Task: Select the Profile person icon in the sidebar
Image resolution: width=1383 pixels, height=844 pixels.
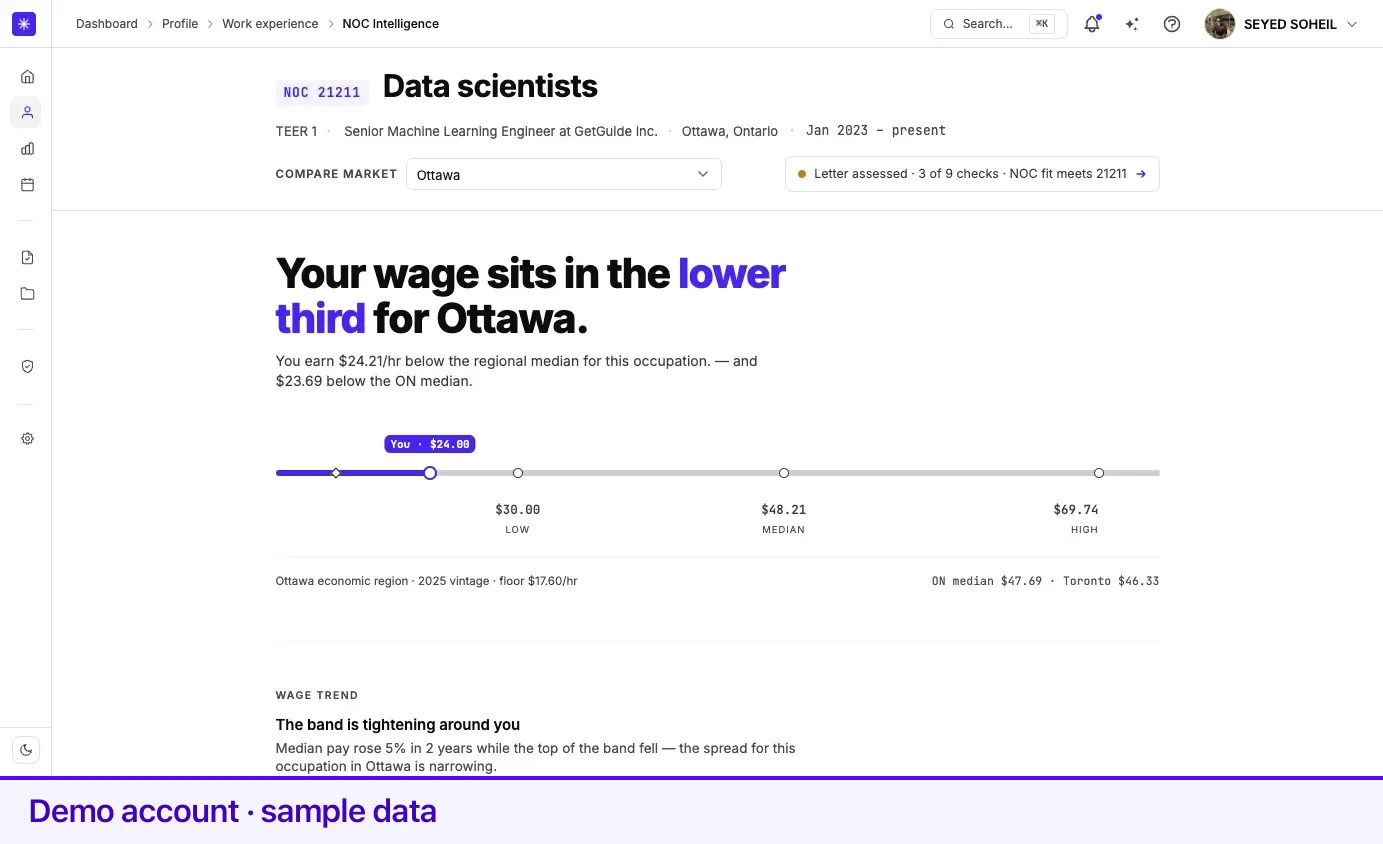Action: pos(27,113)
